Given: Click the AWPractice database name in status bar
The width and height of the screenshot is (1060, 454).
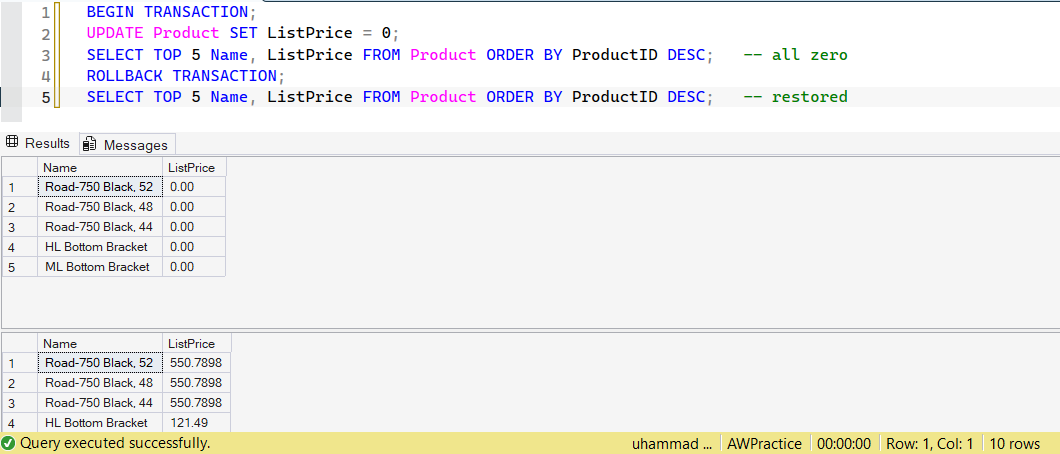Looking at the screenshot, I should 765,444.
